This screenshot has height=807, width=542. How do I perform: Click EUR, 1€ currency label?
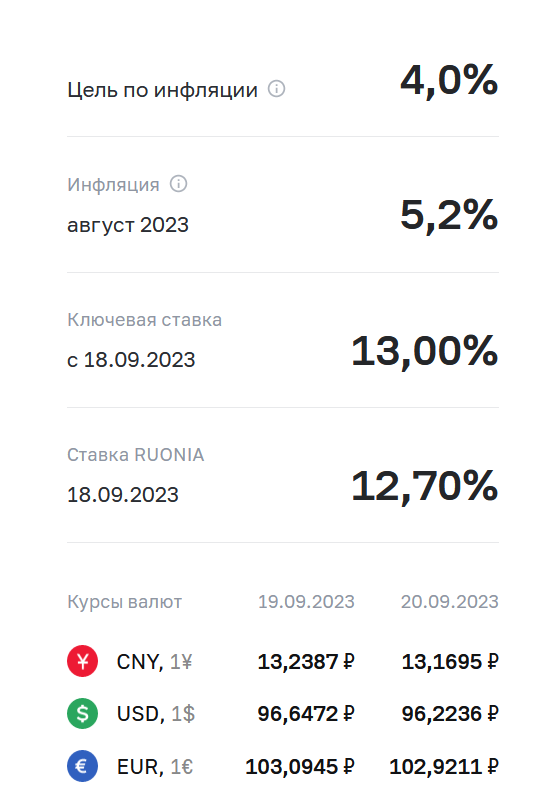coord(155,767)
